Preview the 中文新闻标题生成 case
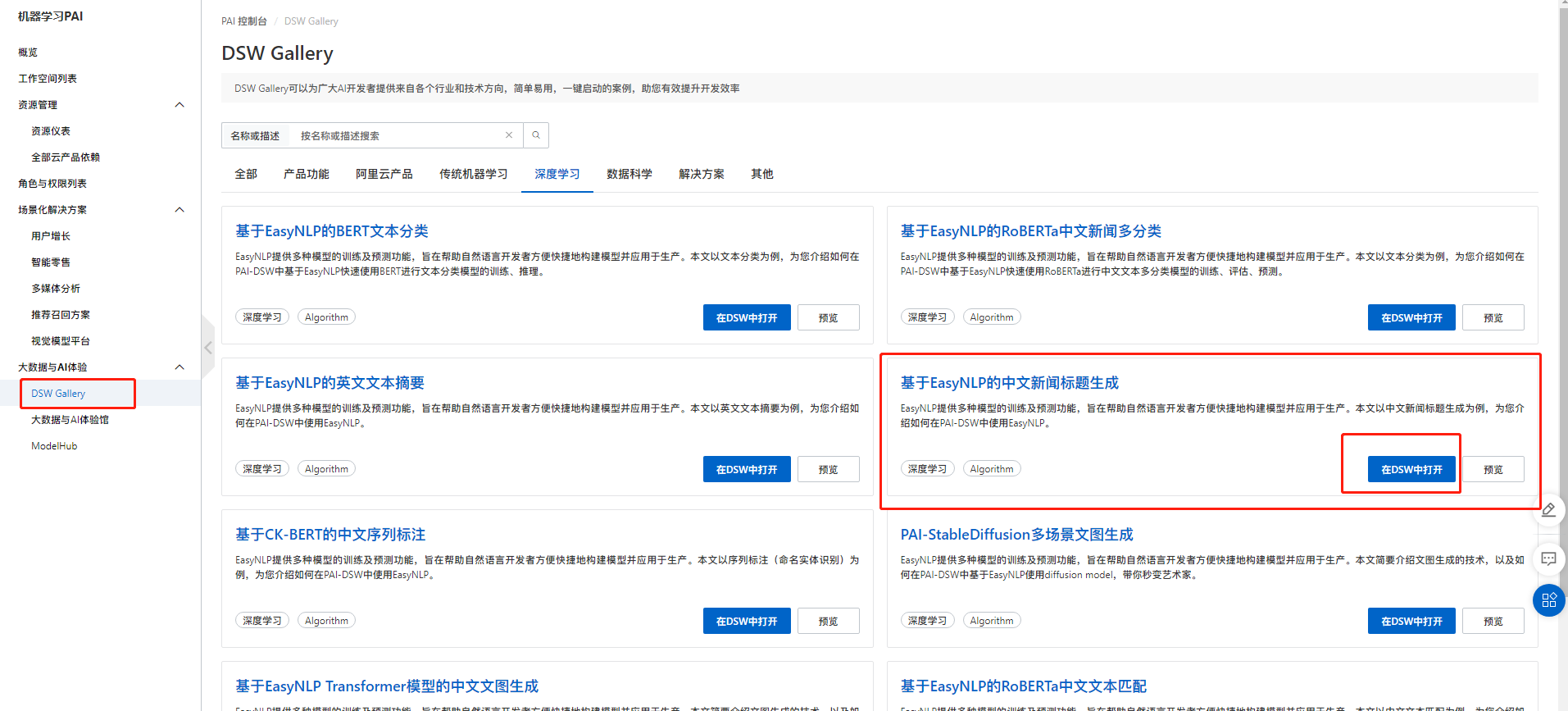 1493,469
